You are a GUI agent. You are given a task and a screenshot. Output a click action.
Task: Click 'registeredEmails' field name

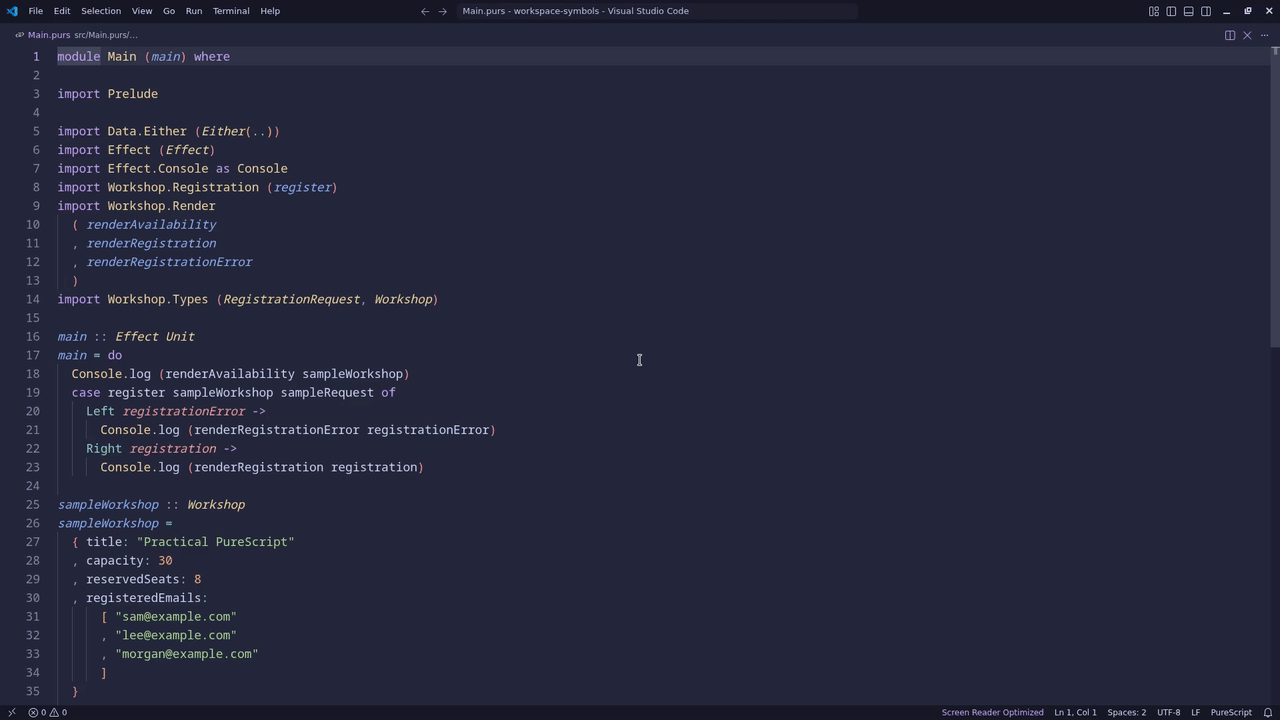[143, 599]
